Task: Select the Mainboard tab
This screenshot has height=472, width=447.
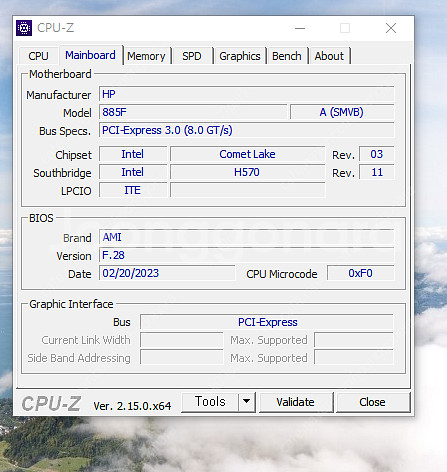Action: (x=90, y=55)
